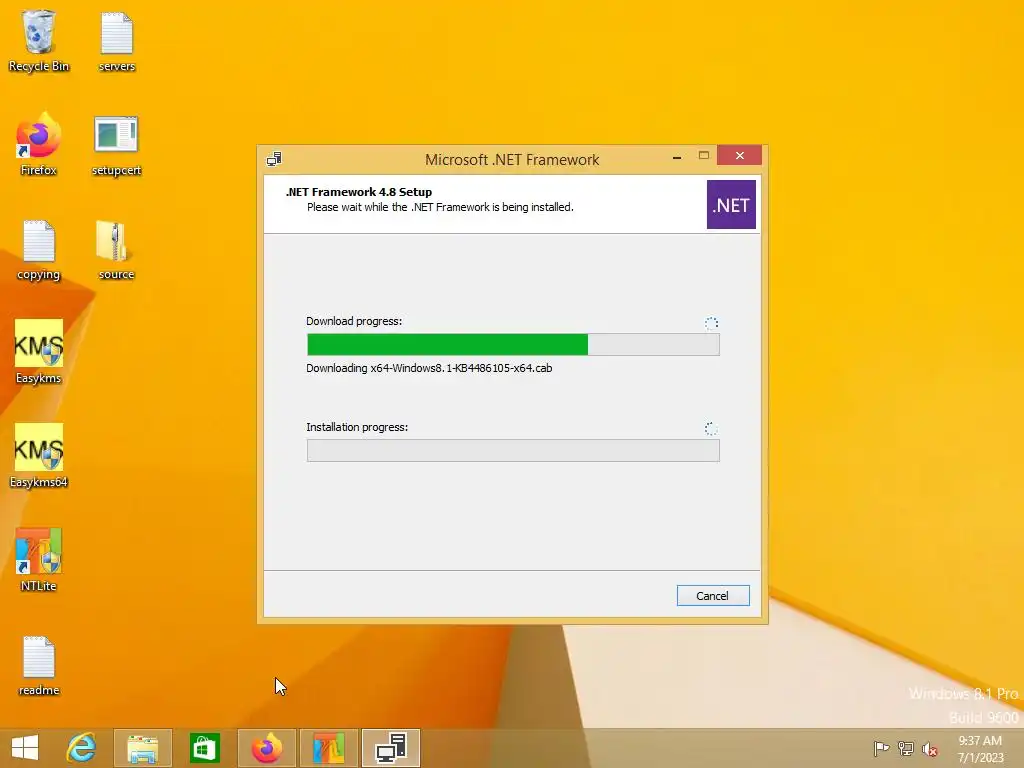This screenshot has width=1024, height=768.
Task: Activate the .NET setup taskbar button
Action: [x=391, y=748]
